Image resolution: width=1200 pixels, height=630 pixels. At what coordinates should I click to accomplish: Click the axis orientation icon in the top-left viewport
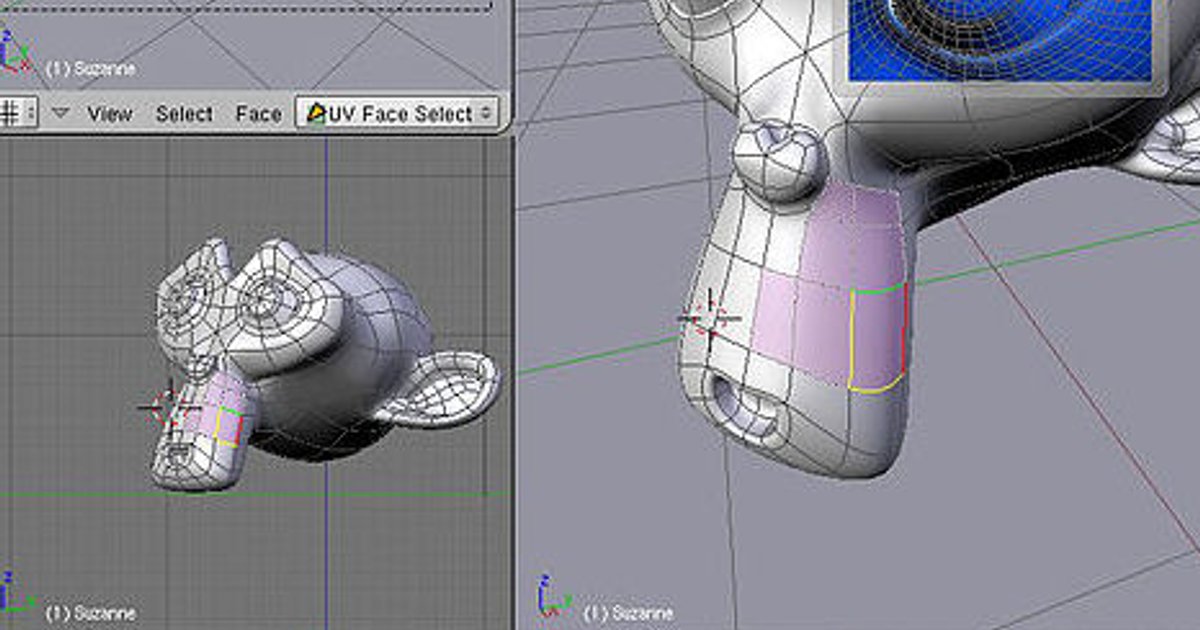click(12, 50)
